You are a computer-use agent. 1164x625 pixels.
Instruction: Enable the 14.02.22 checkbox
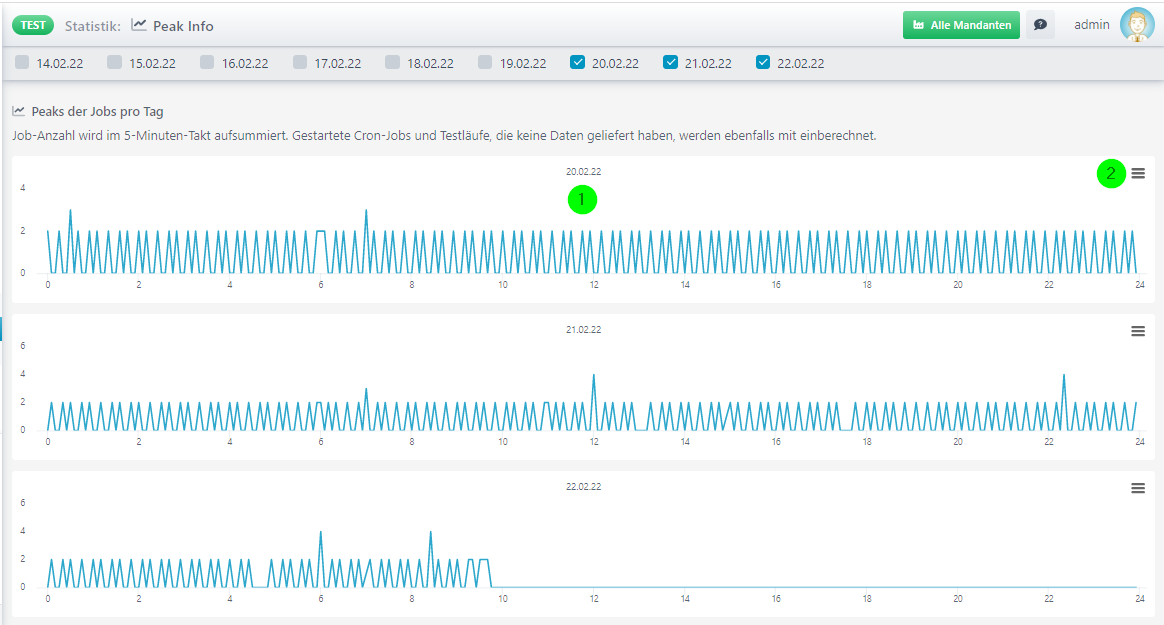(22, 62)
